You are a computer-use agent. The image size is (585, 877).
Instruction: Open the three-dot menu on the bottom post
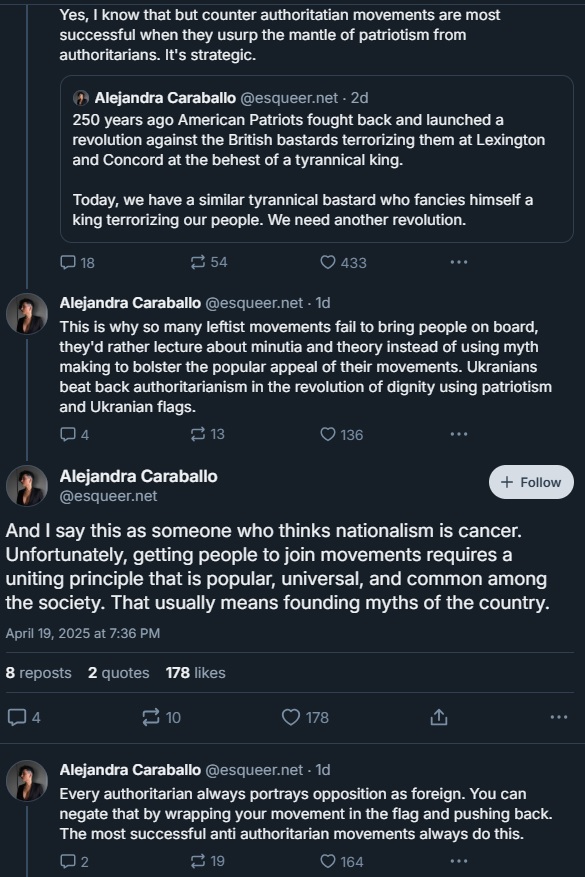458,861
